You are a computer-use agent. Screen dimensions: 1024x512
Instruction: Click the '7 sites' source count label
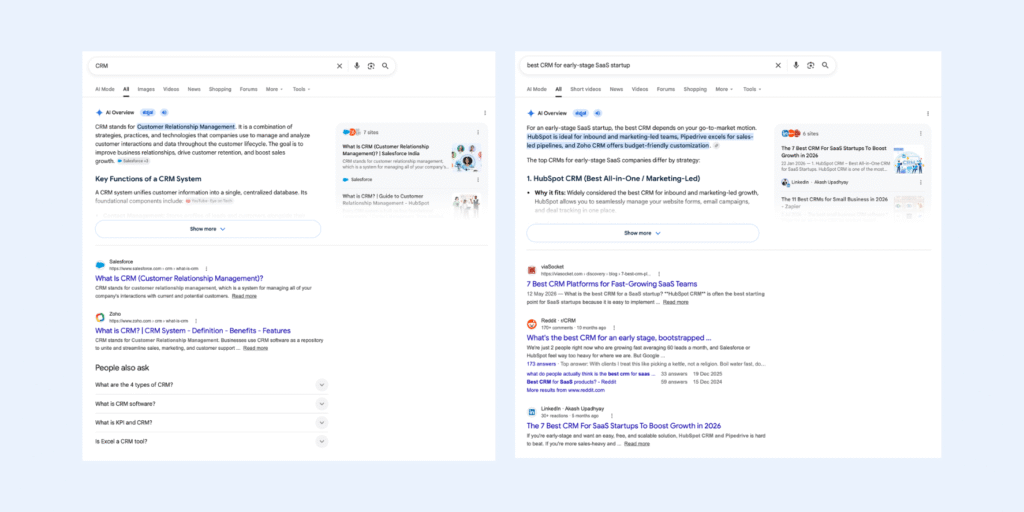(371, 132)
